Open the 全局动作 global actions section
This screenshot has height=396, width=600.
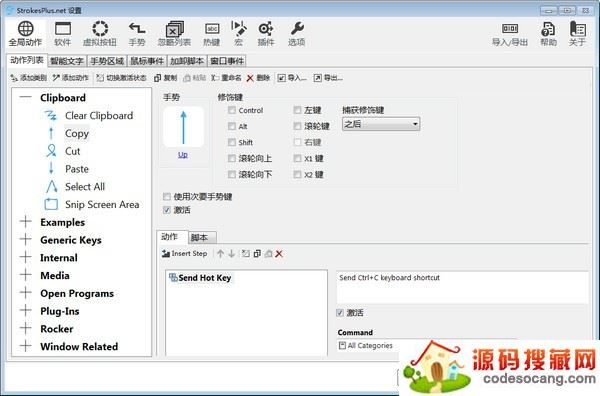(x=25, y=34)
